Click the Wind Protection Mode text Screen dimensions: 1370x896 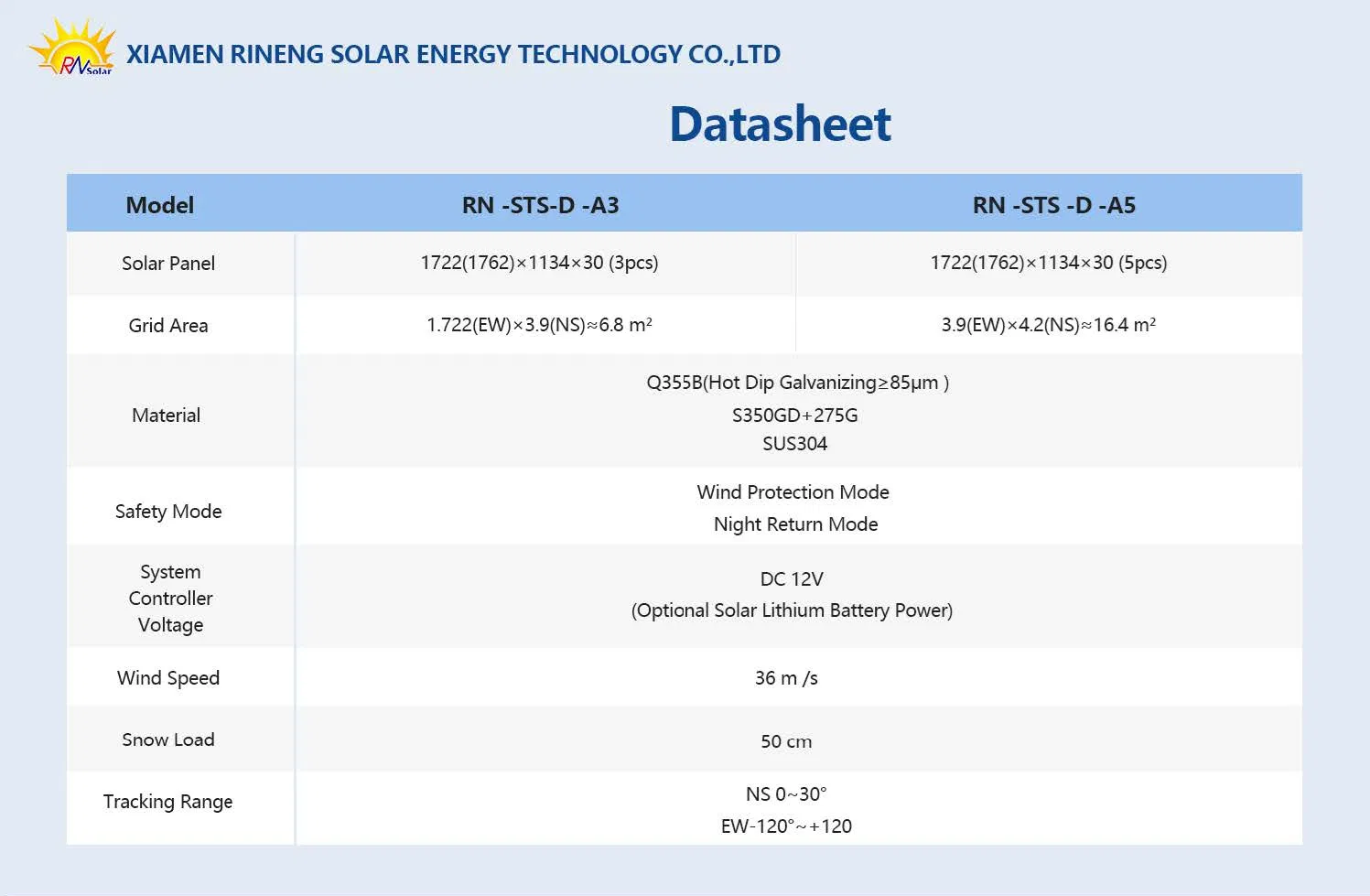tap(793, 492)
